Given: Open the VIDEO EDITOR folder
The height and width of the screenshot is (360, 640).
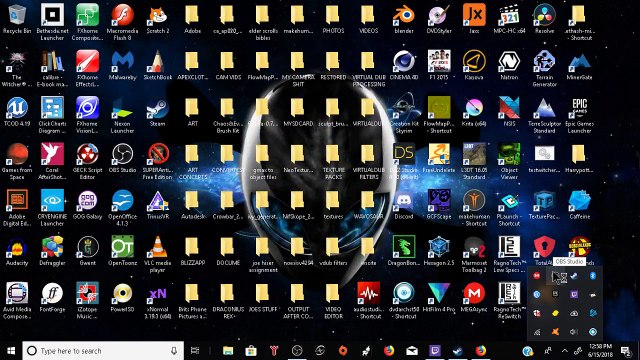Looking at the screenshot, I should [333, 301].
